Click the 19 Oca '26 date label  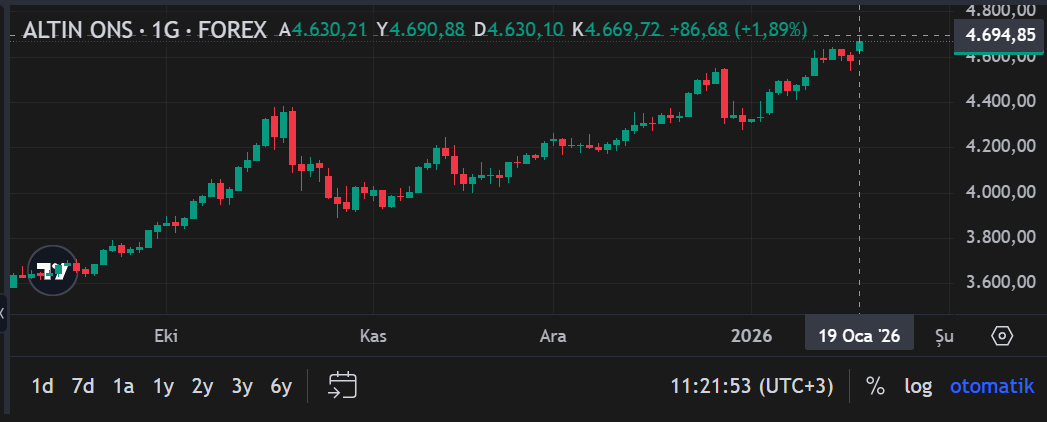859,336
